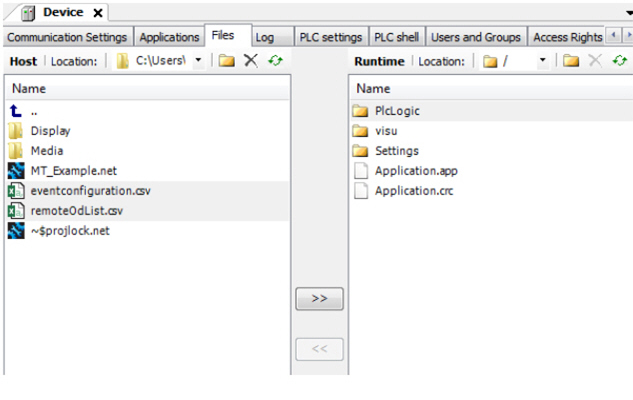633x400 pixels.
Task: Open the Runtime location dropdown
Action: pos(543,61)
